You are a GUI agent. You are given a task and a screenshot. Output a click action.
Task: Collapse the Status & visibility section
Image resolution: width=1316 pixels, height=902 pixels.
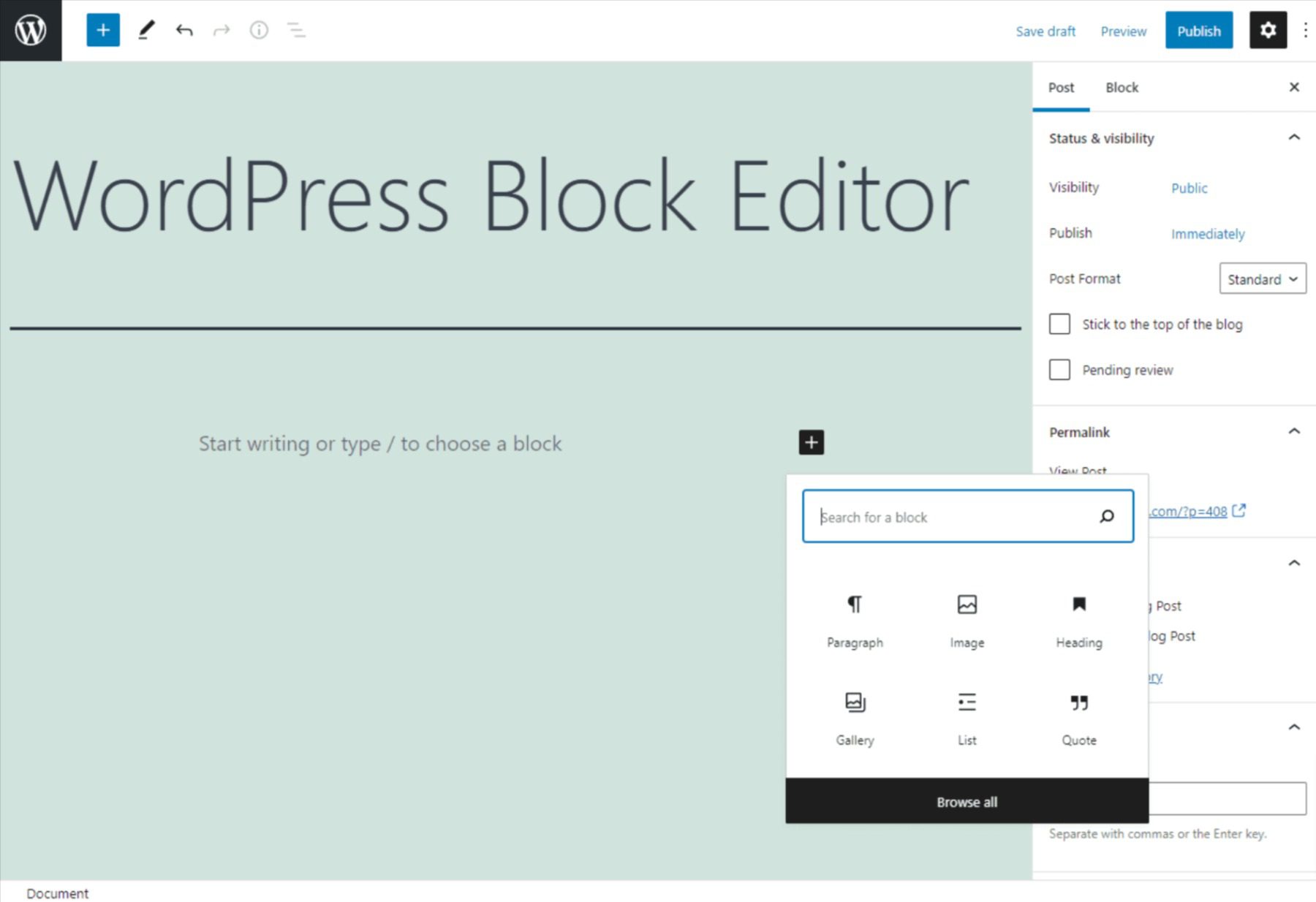(x=1294, y=137)
